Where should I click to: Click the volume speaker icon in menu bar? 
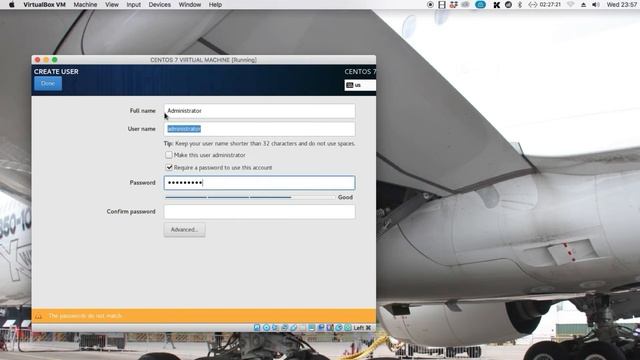click(596, 4)
